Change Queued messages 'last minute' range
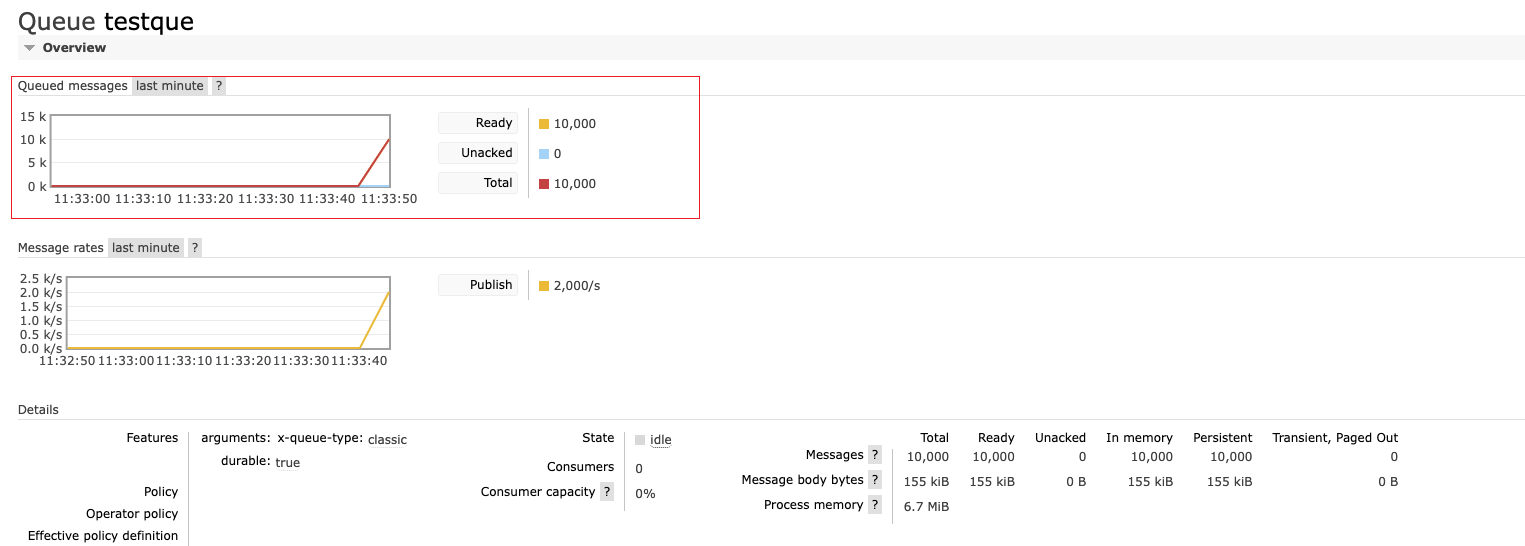The width and height of the screenshot is (1525, 546). click(x=170, y=86)
